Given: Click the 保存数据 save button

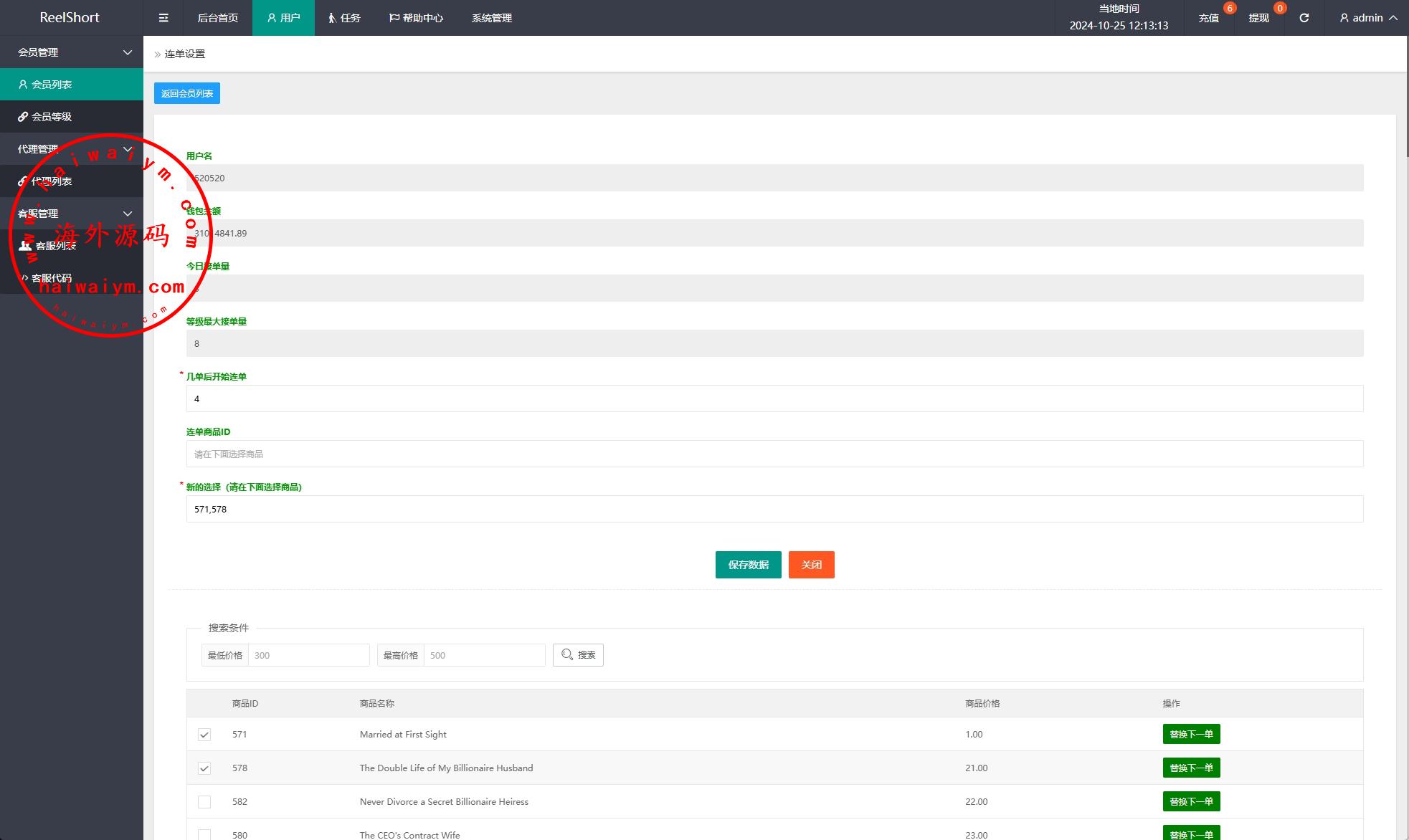Looking at the screenshot, I should tap(748, 565).
